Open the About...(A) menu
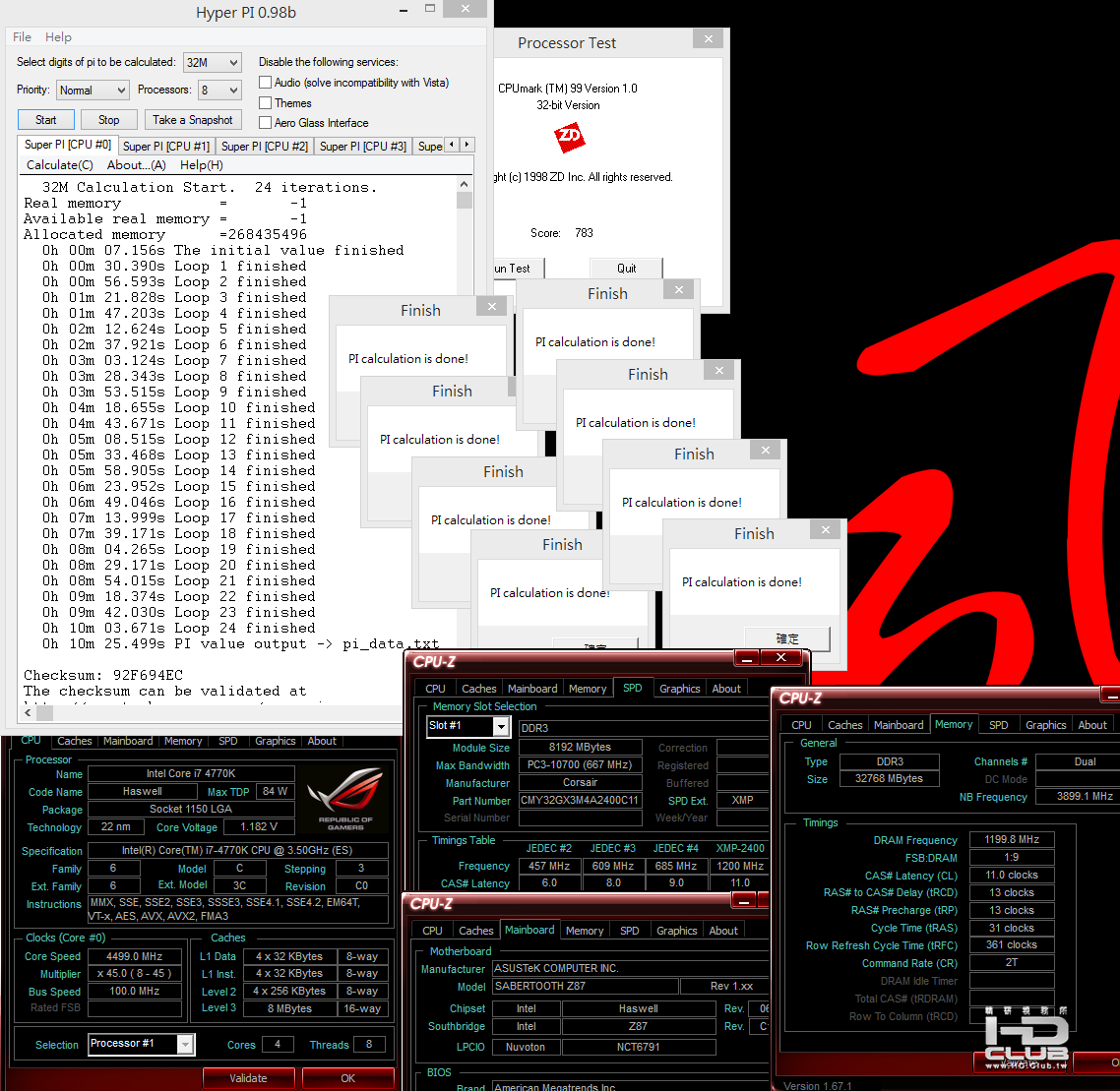This screenshot has width=1120, height=1091. pyautogui.click(x=137, y=165)
